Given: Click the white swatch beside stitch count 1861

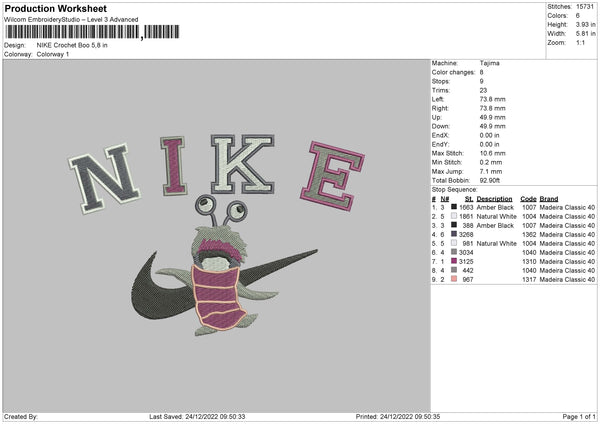Looking at the screenshot, I should (x=454, y=216).
